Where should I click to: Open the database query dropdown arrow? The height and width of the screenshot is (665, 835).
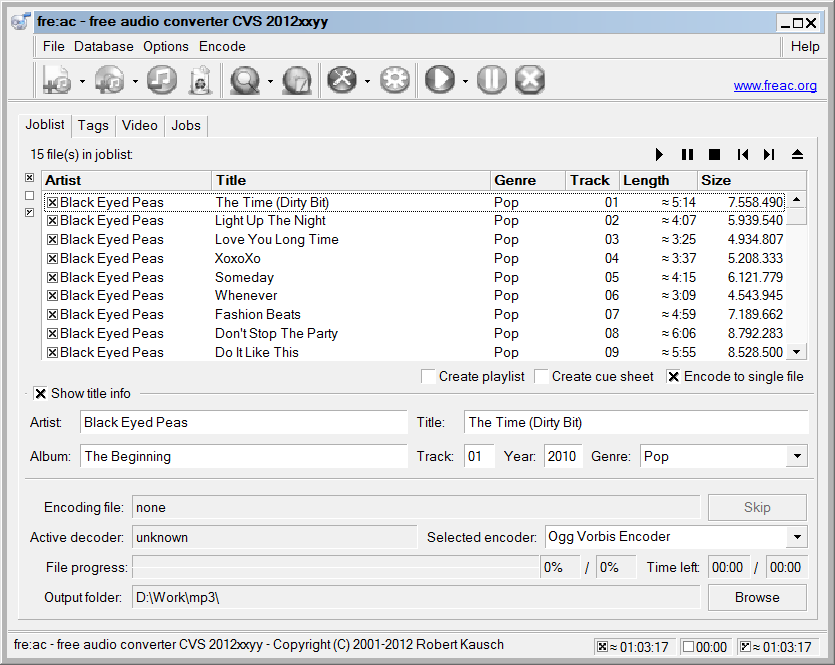click(271, 81)
